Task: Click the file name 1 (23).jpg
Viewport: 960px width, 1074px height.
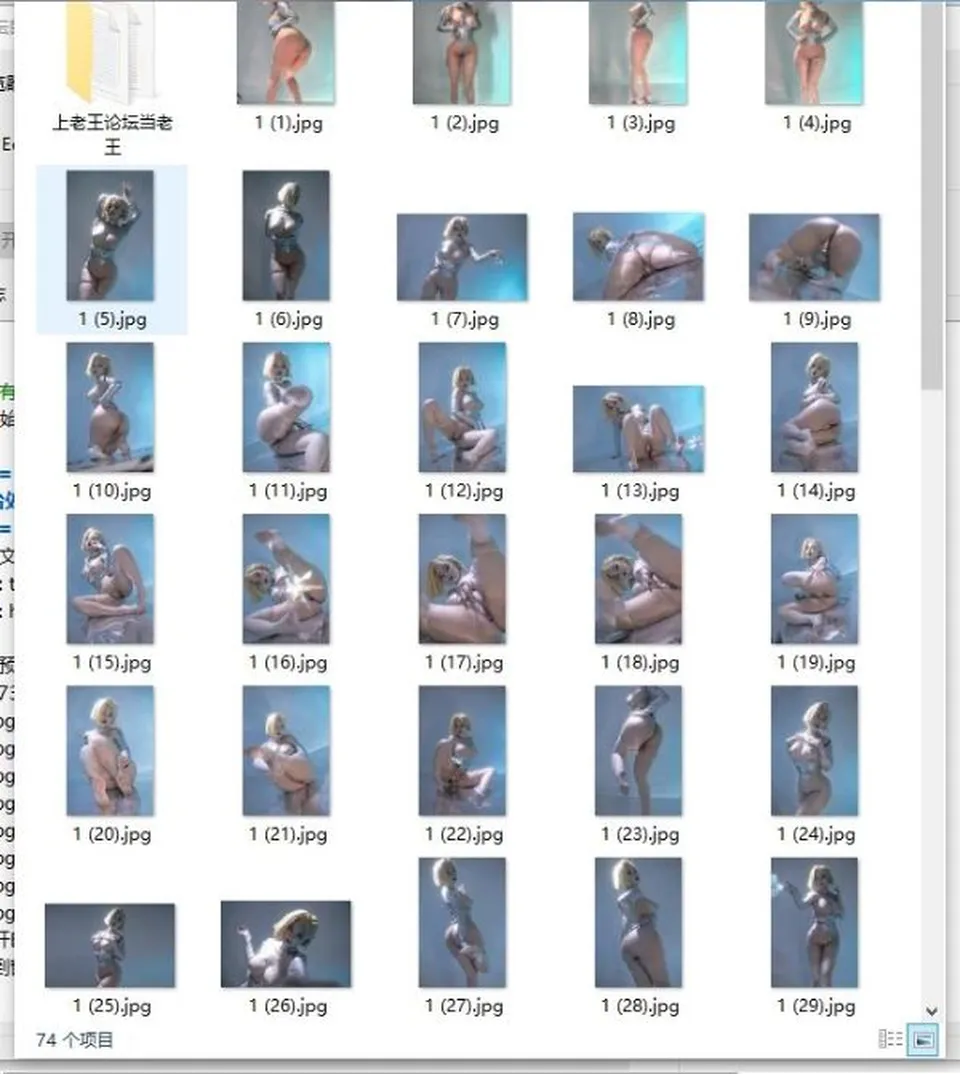Action: tap(640, 835)
